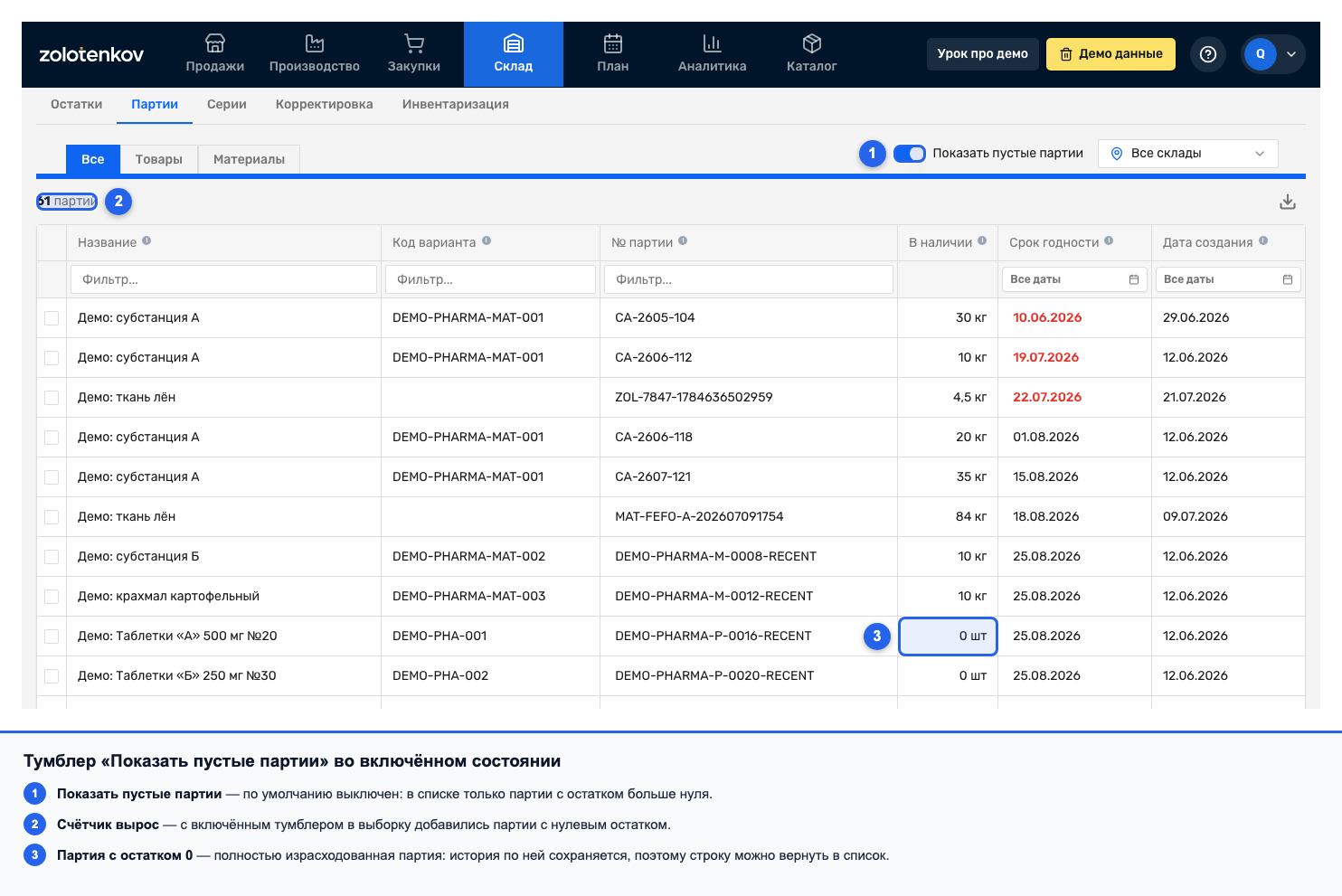1342x896 pixels.
Task: Click expiry date 19.07.2026
Action: [1046, 358]
